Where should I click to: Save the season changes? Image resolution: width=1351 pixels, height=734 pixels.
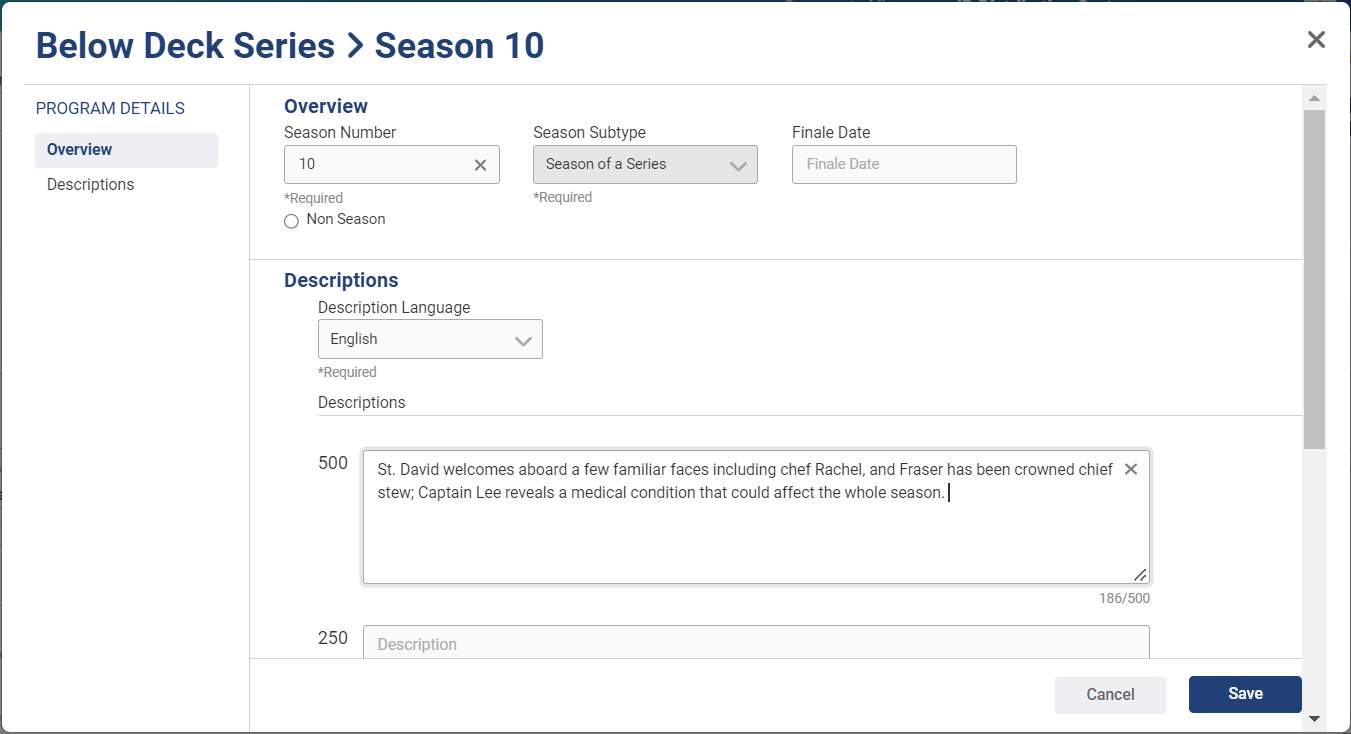[1245, 694]
